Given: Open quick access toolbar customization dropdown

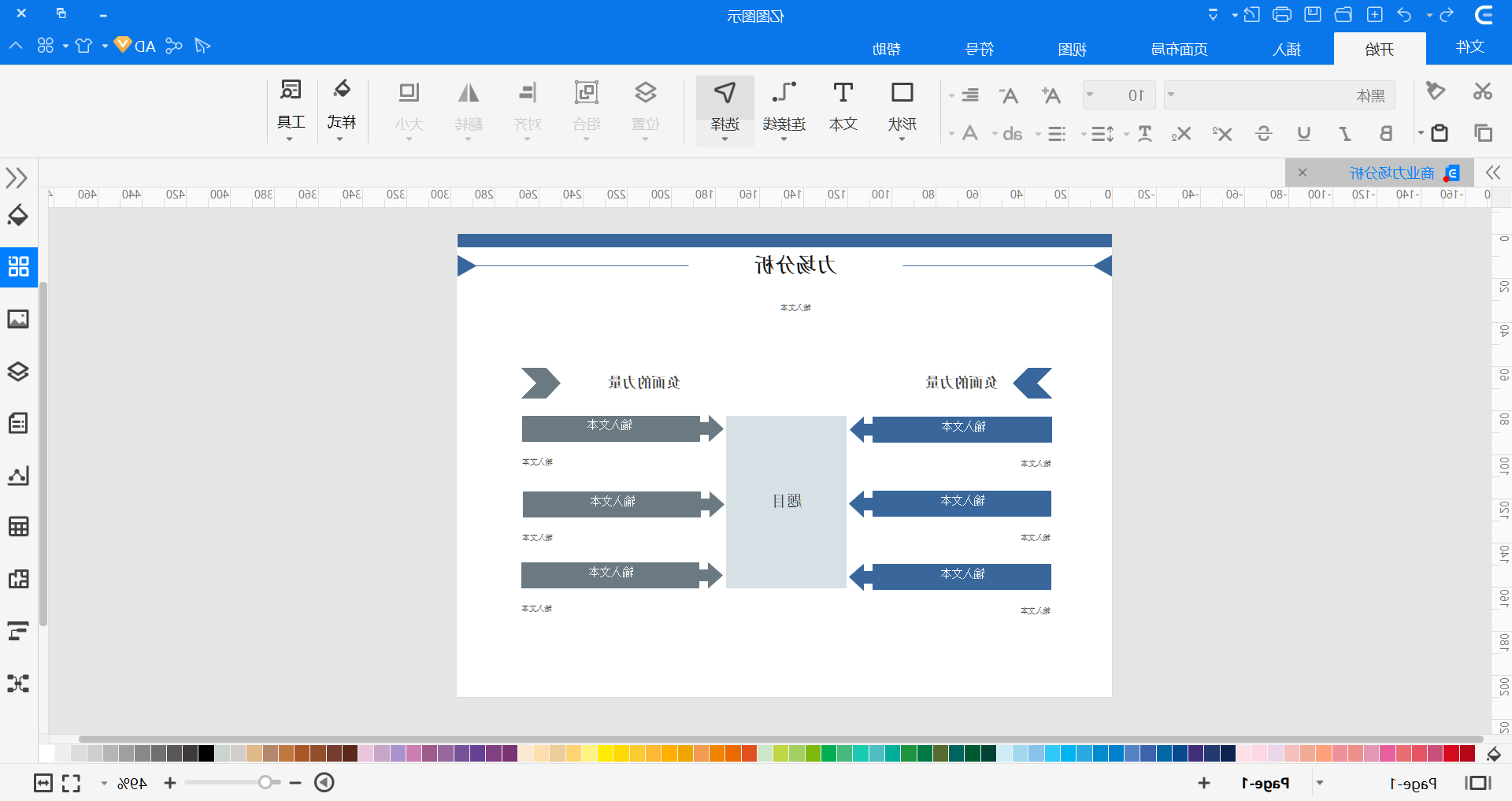Looking at the screenshot, I should pyautogui.click(x=1213, y=14).
